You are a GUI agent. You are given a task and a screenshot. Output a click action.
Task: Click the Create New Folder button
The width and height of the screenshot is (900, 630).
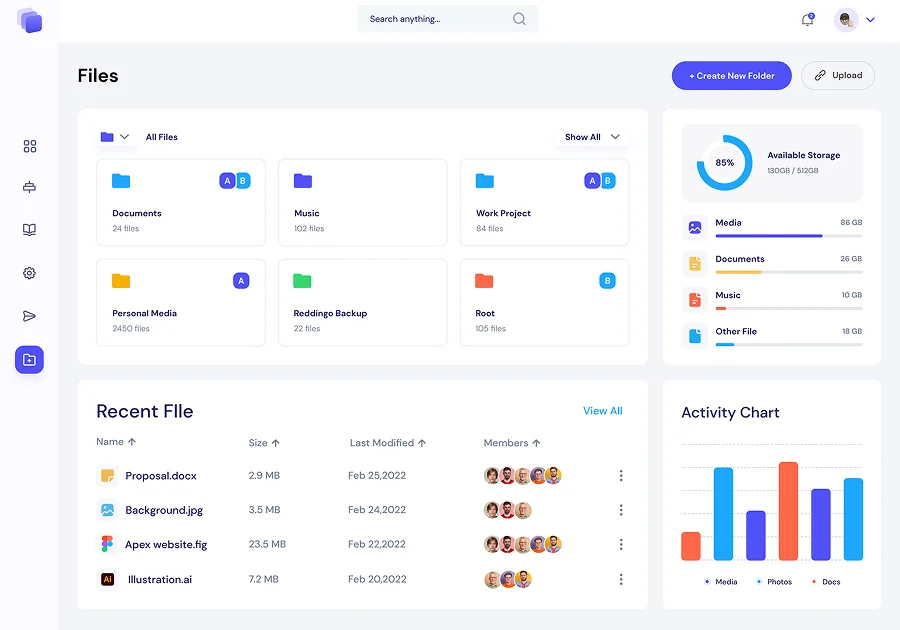click(732, 76)
